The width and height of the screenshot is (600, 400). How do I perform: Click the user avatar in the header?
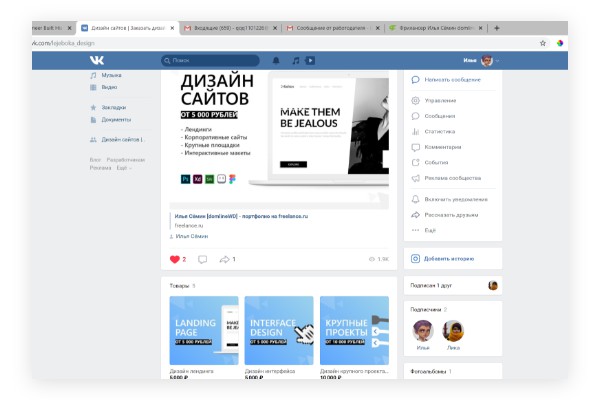click(x=487, y=60)
